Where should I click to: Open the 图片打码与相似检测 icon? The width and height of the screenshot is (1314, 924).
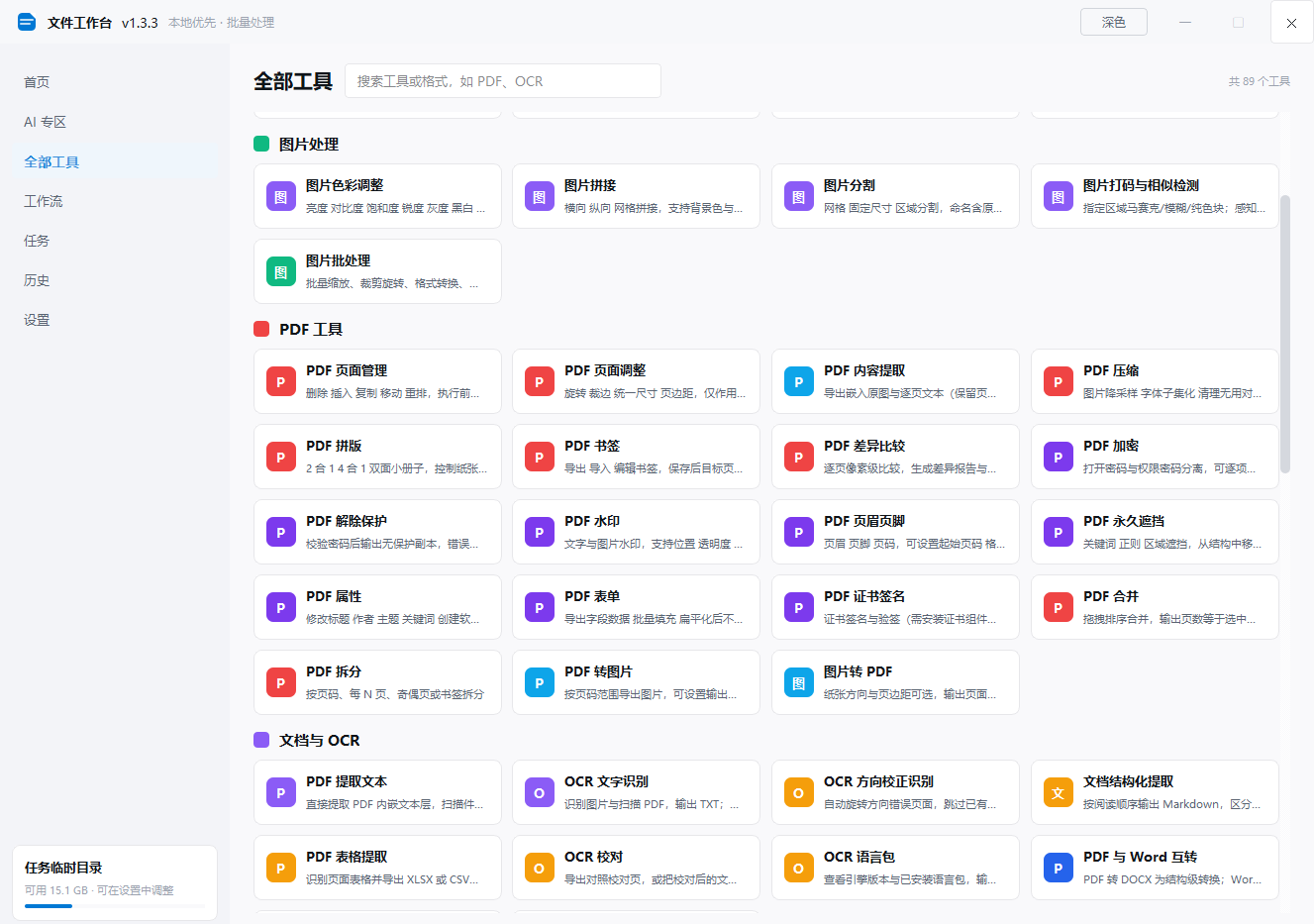pos(1059,196)
